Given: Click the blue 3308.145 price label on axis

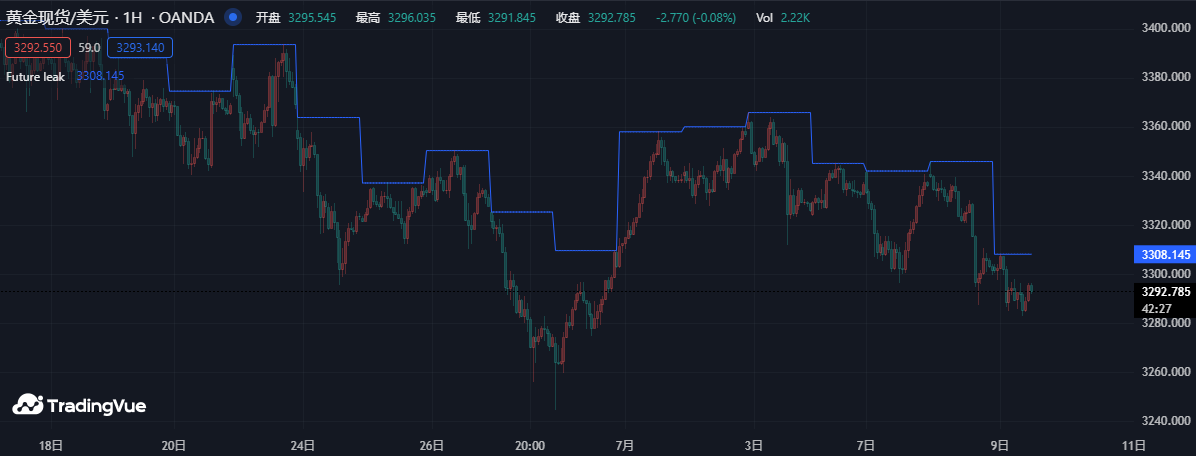Looking at the screenshot, I should 1163,255.
